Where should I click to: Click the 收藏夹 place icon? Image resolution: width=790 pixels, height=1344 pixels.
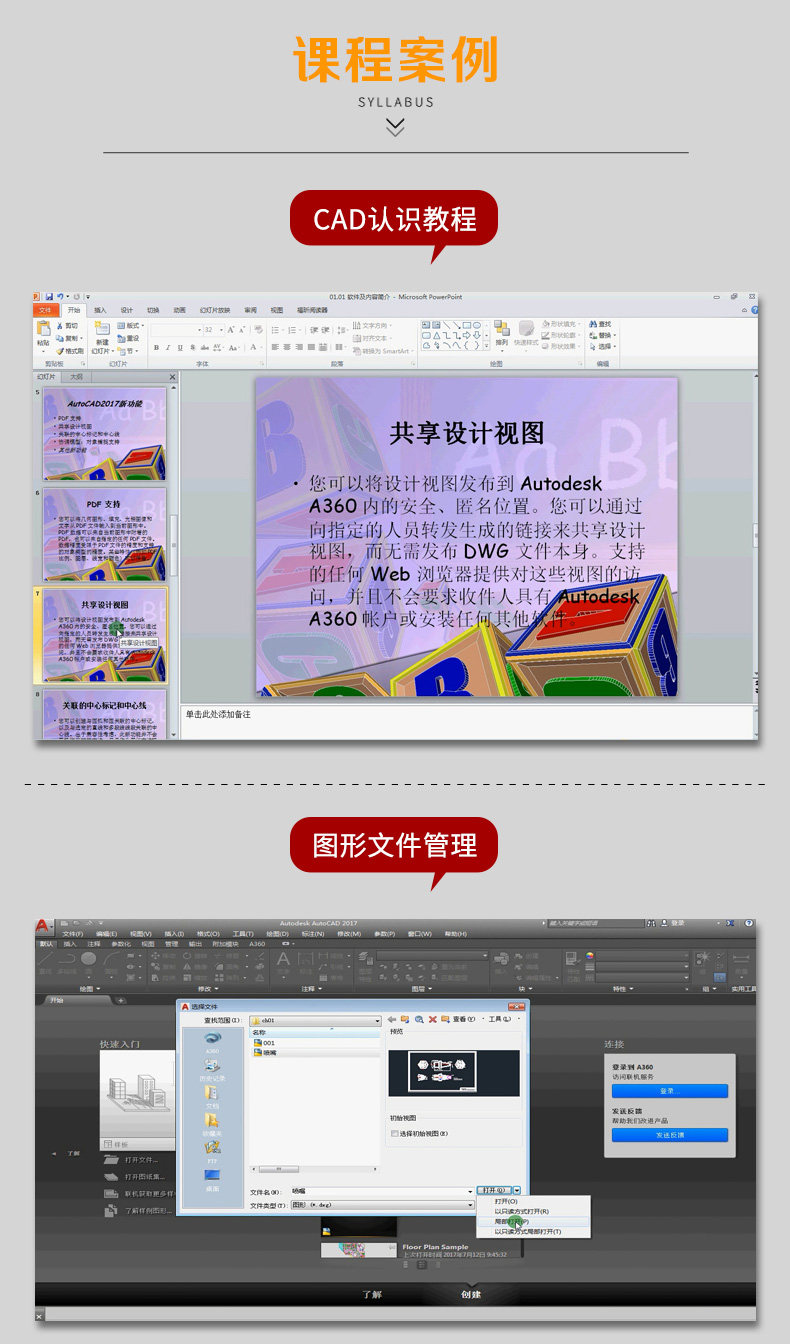pyautogui.click(x=212, y=1125)
